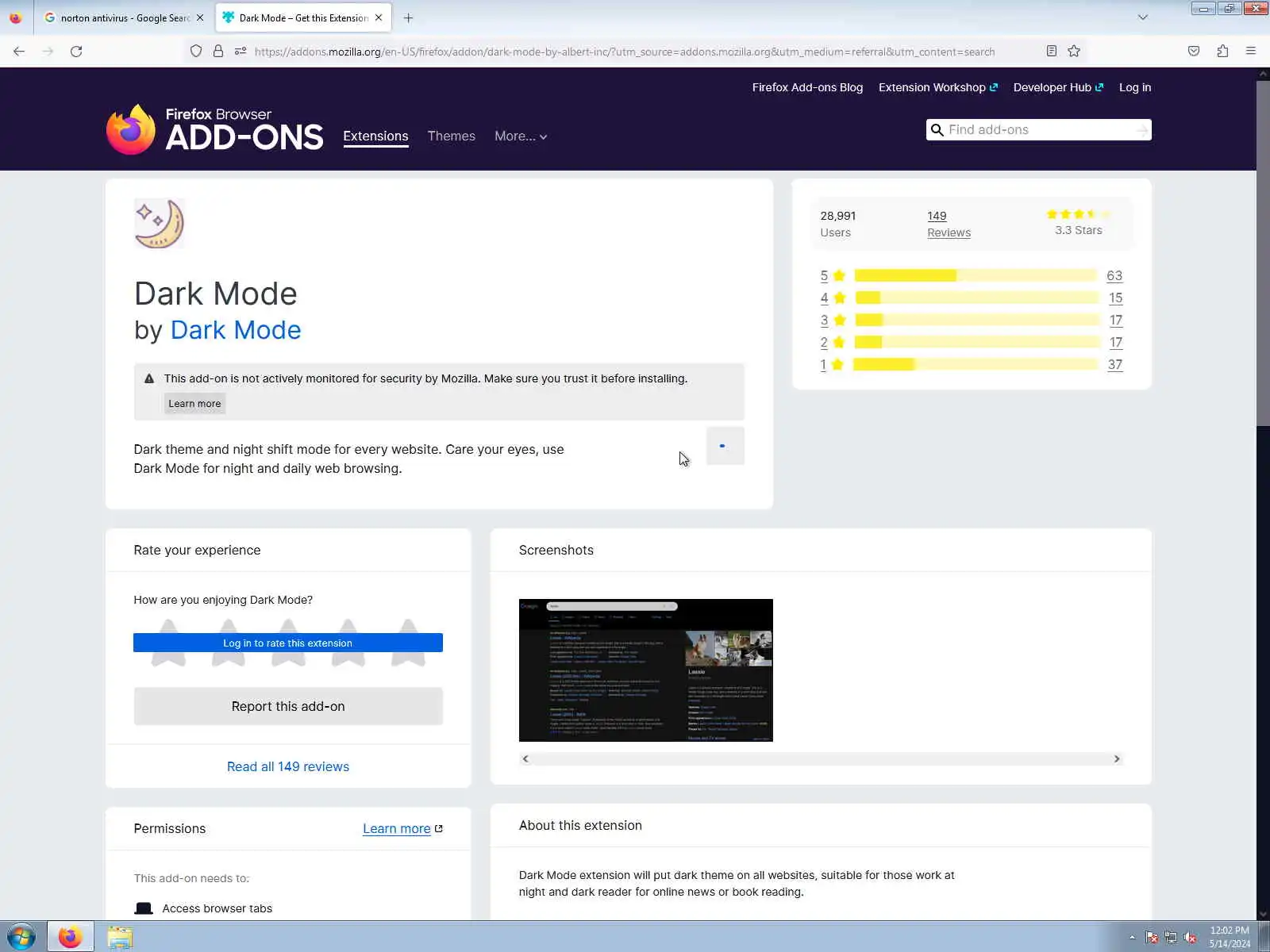Image resolution: width=1270 pixels, height=952 pixels.
Task: Click the search magnifier icon
Action: click(x=937, y=130)
